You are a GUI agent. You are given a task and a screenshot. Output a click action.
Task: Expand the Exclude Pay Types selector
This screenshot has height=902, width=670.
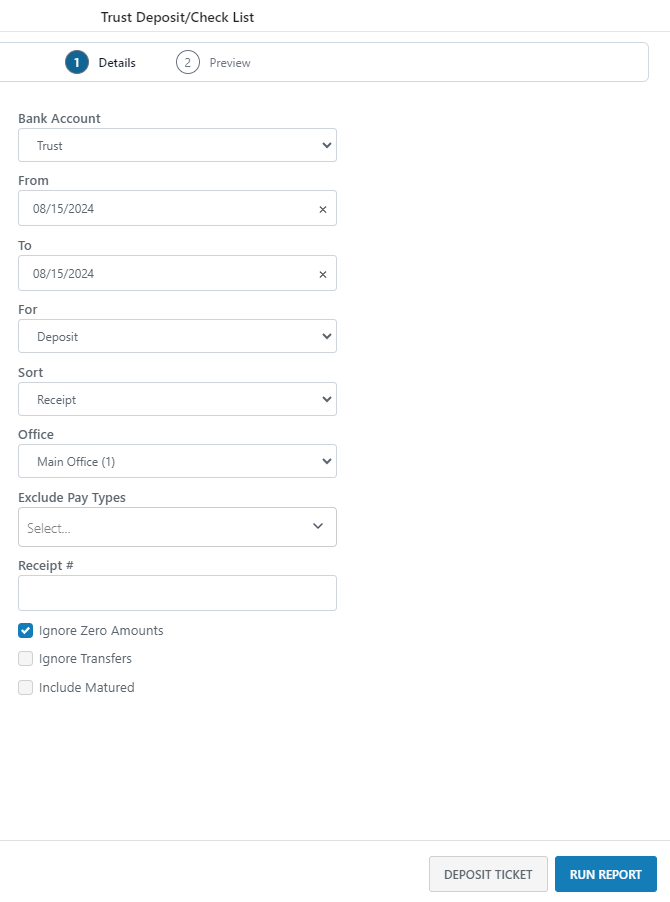[x=165, y=527]
